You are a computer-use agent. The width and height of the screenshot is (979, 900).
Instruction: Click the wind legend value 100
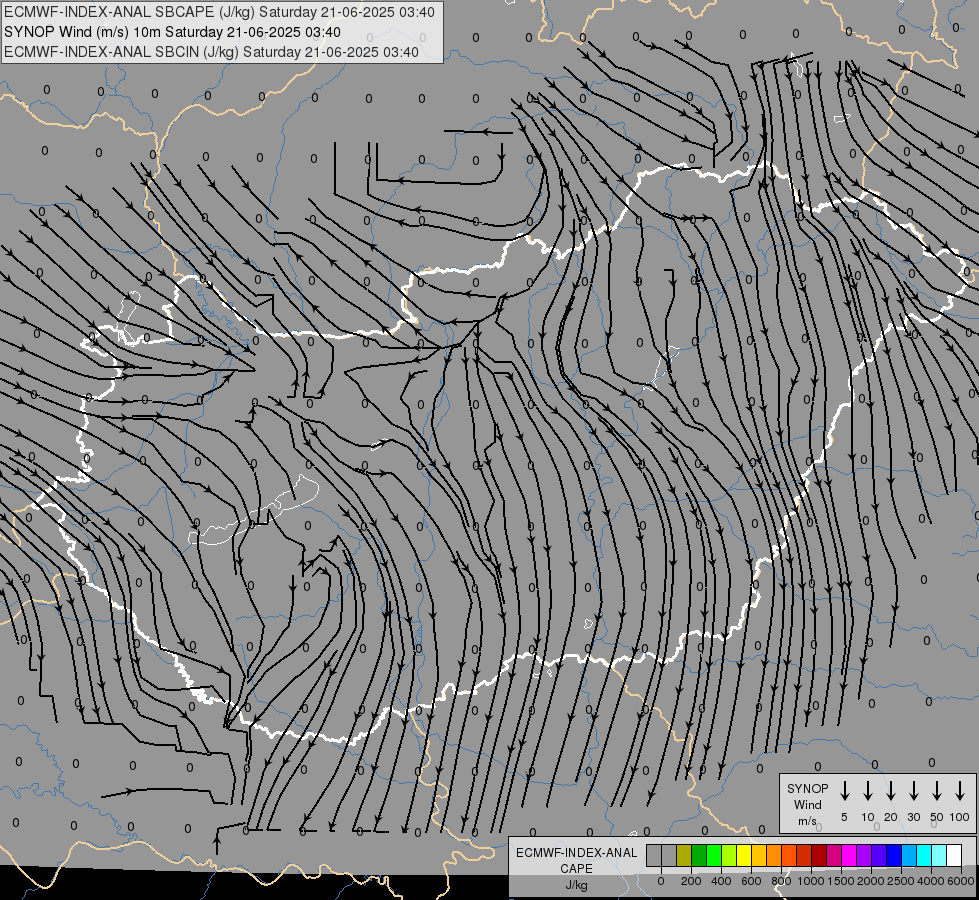(960, 817)
